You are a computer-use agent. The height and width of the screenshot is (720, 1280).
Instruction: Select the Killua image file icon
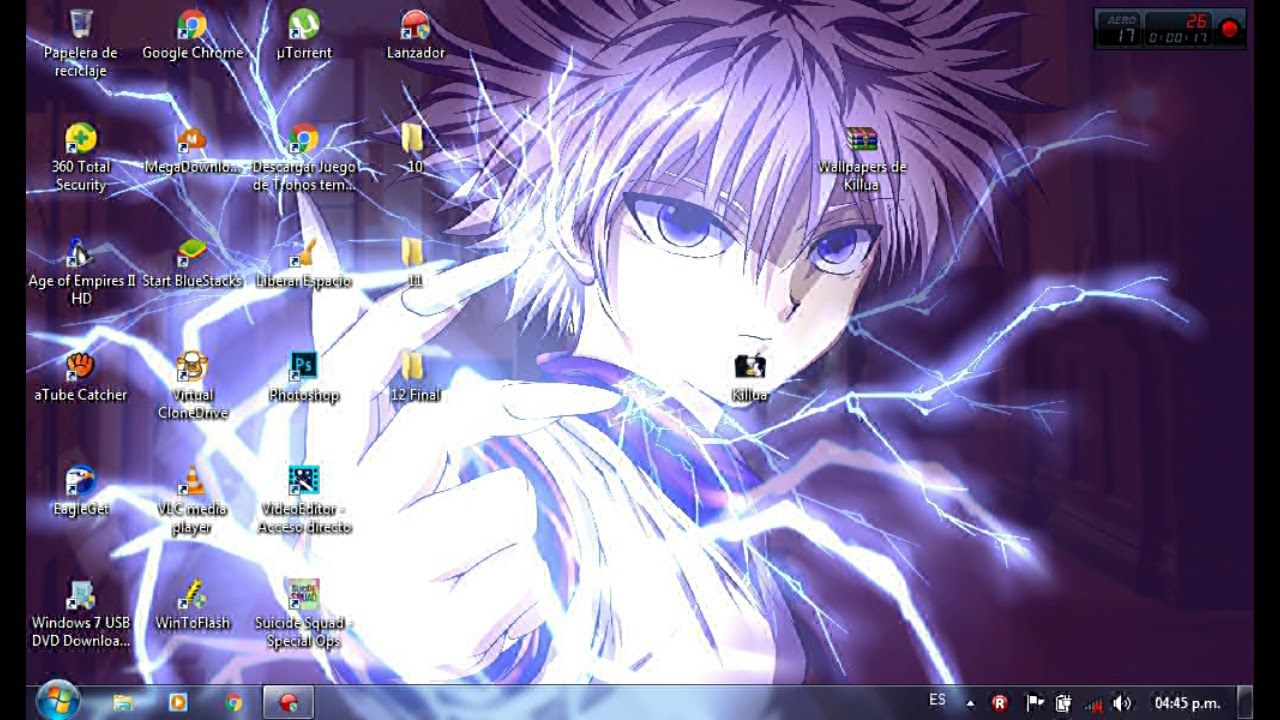point(749,377)
